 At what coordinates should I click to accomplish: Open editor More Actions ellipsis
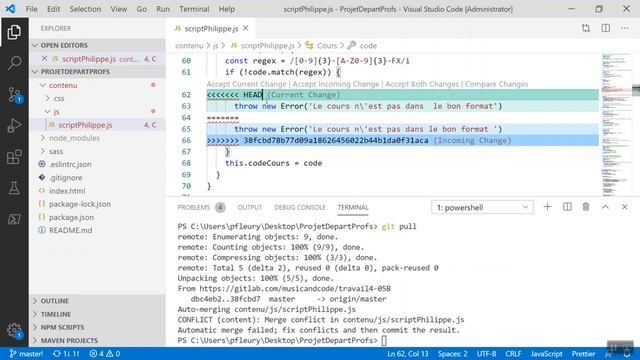click(624, 28)
